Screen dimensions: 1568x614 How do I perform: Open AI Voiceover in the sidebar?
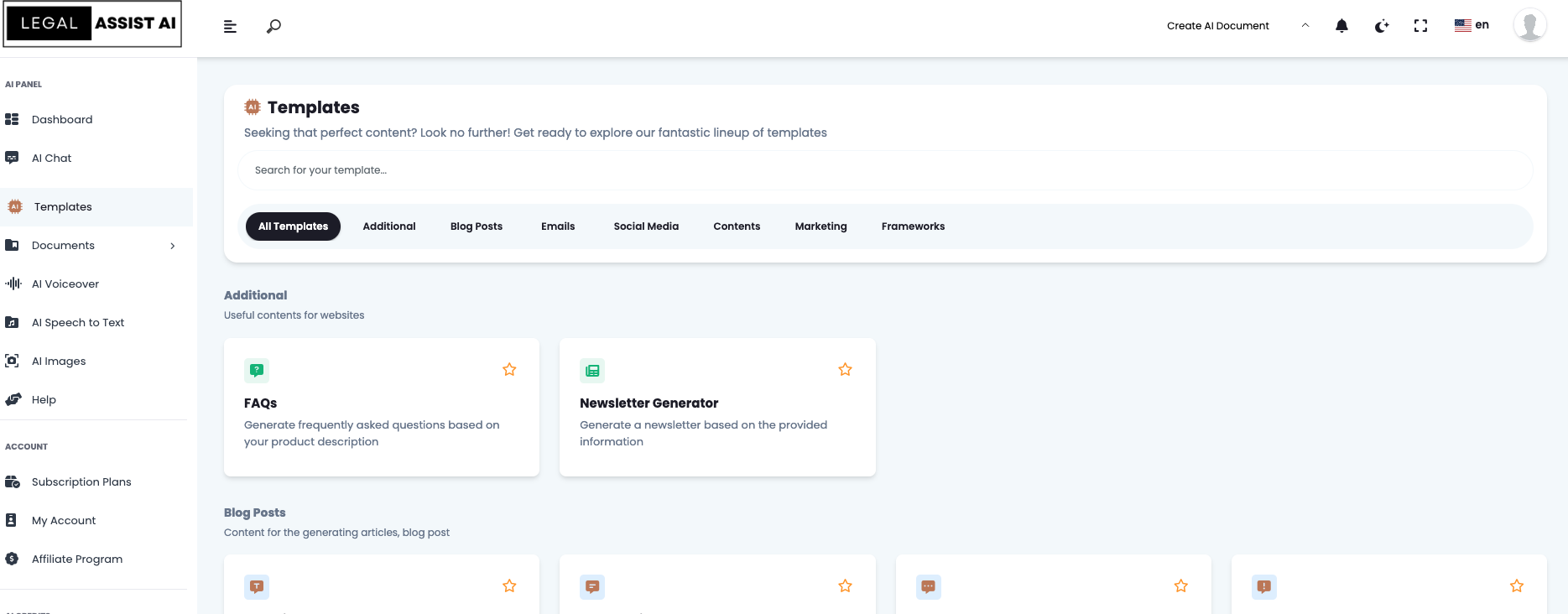(65, 284)
